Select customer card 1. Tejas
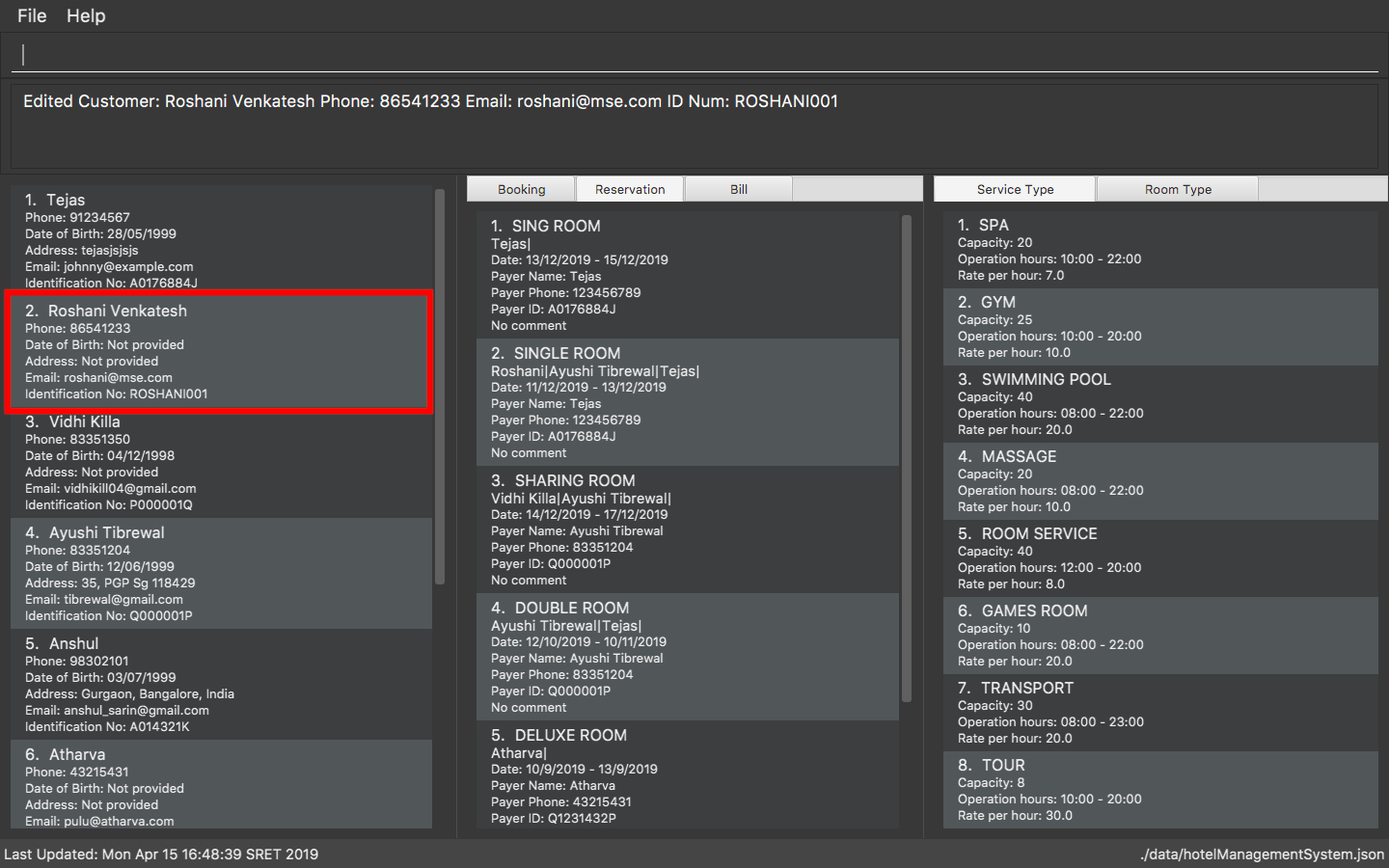 click(x=221, y=238)
